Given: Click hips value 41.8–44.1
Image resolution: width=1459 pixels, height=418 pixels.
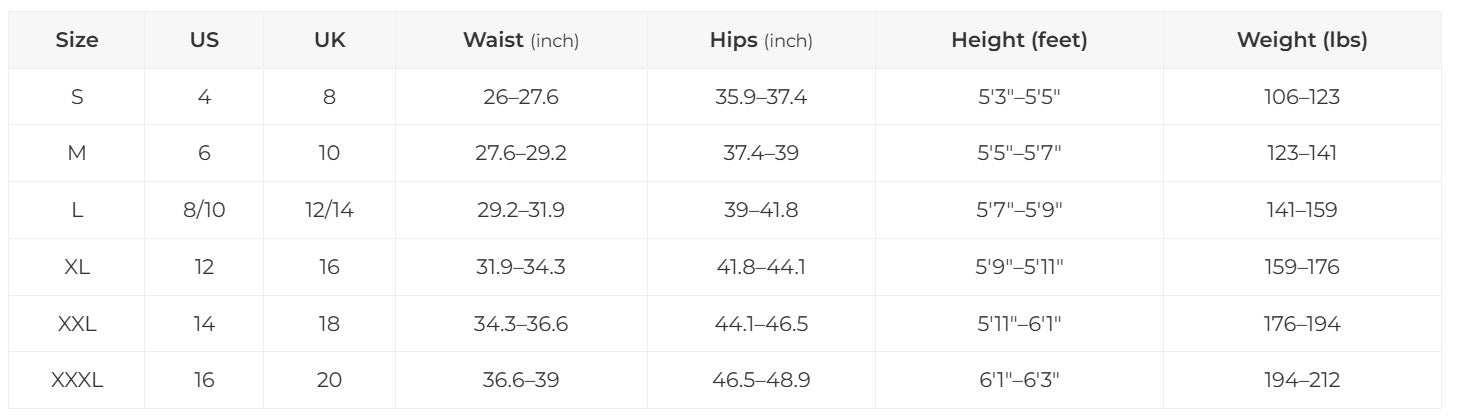Looking at the screenshot, I should [761, 268].
